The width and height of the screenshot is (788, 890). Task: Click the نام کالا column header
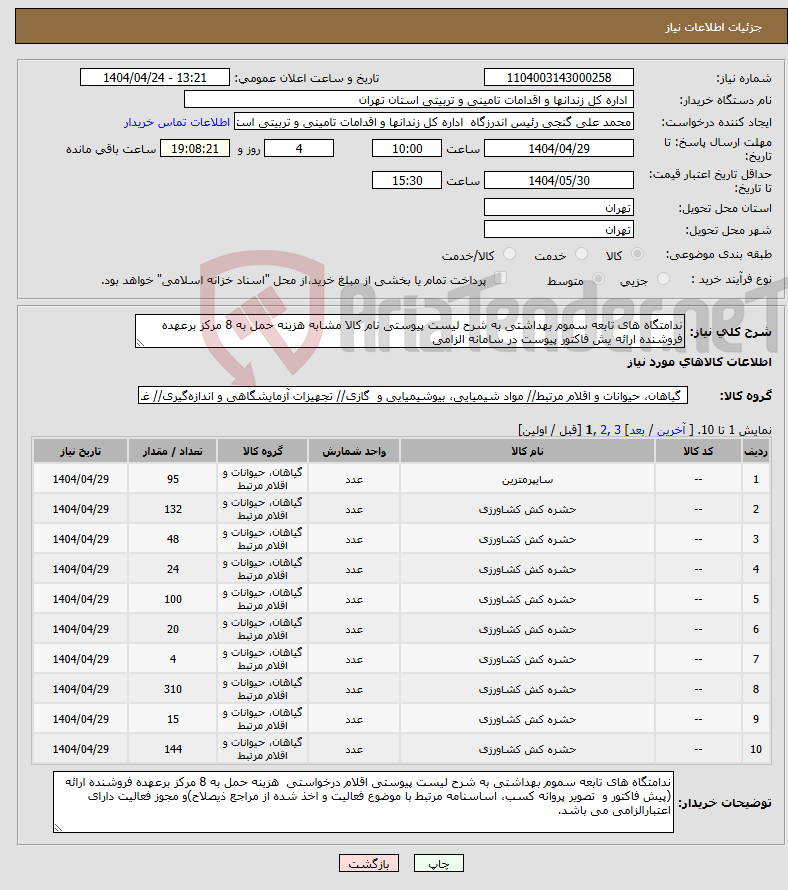[527, 451]
